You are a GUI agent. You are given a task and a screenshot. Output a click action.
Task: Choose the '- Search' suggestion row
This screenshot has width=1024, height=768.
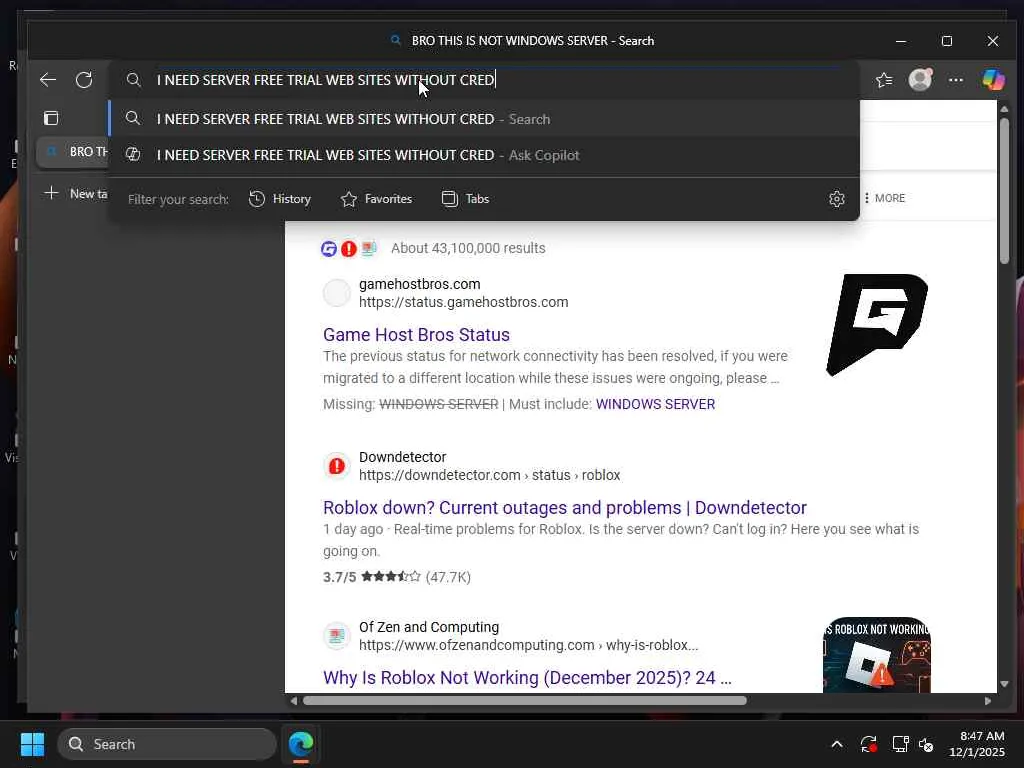(483, 119)
